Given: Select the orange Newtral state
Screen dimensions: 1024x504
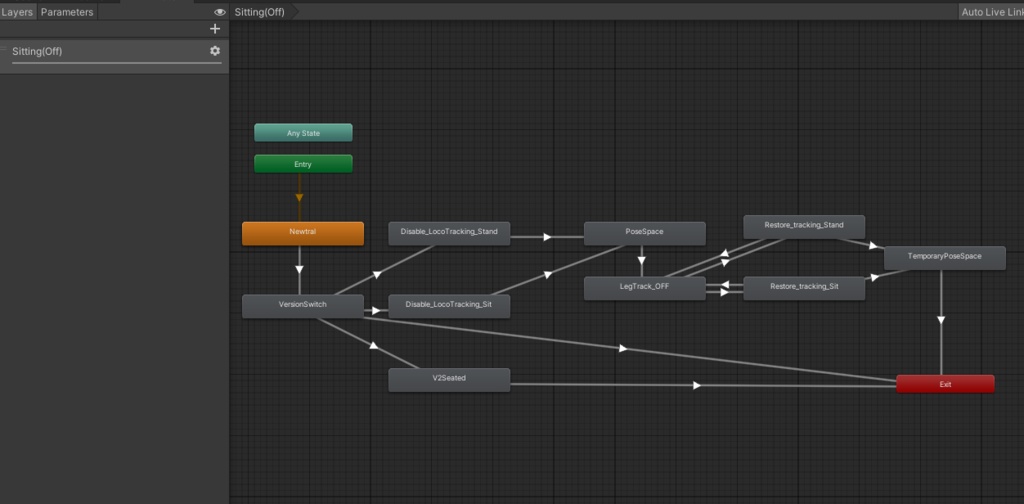Looking at the screenshot, I should coord(303,234).
